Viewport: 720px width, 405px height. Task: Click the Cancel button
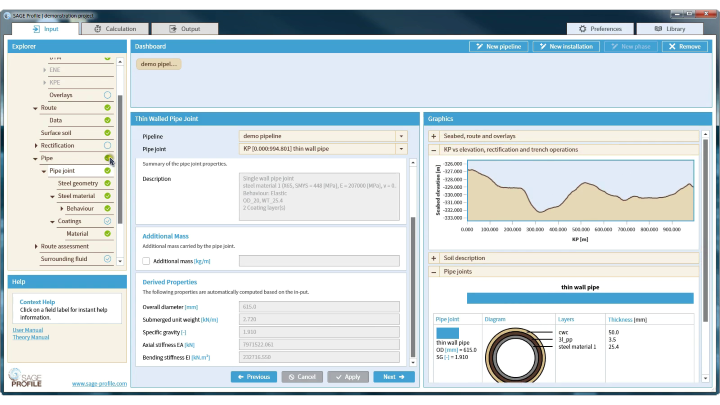click(x=302, y=377)
